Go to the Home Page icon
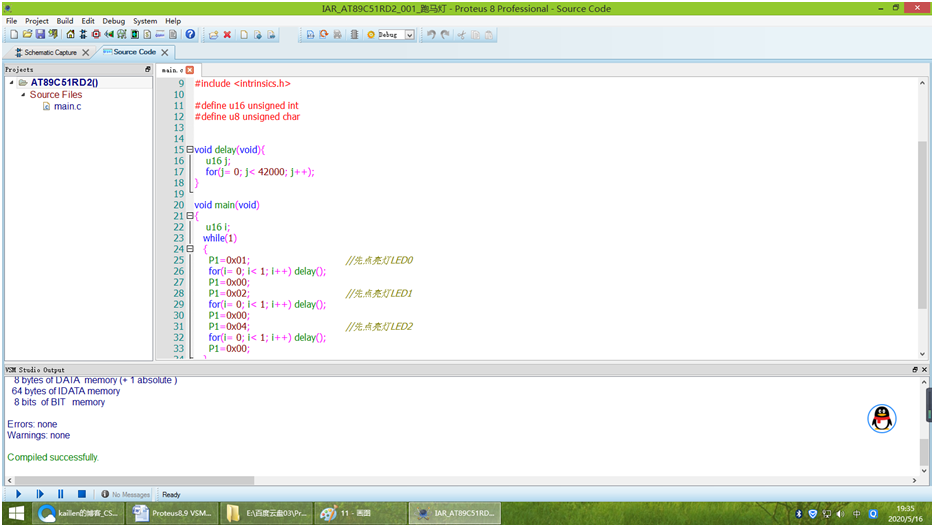 tap(70, 35)
